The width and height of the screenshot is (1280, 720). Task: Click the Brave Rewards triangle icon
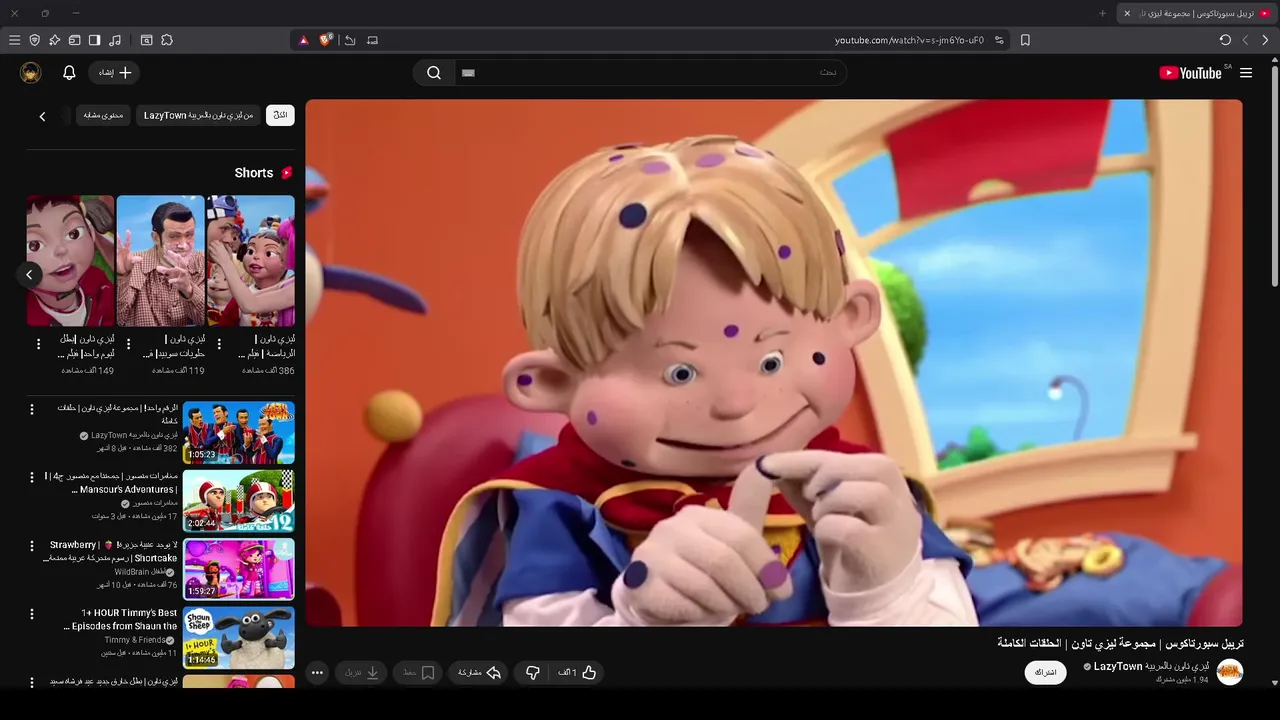[x=304, y=40]
